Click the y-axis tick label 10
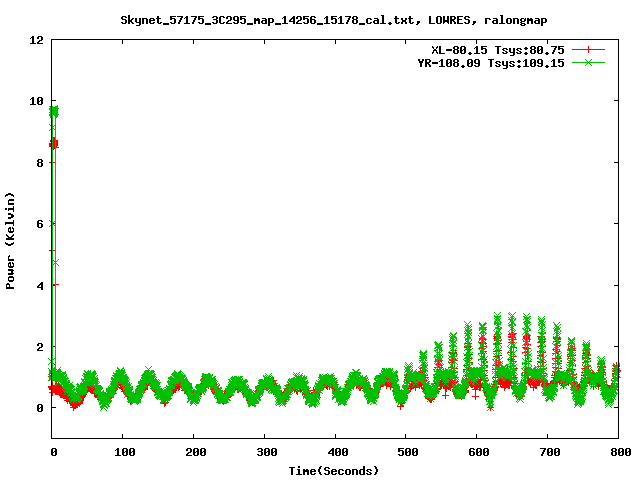640x480 pixels. (36, 101)
